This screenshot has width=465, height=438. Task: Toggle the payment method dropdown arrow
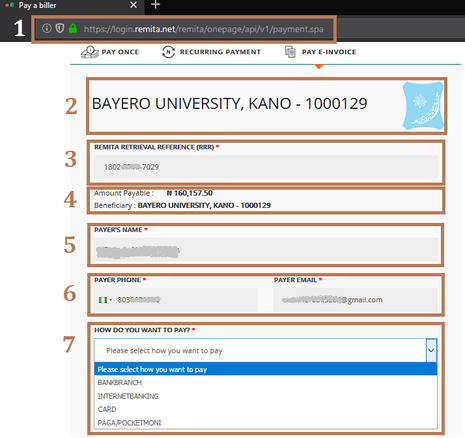431,350
